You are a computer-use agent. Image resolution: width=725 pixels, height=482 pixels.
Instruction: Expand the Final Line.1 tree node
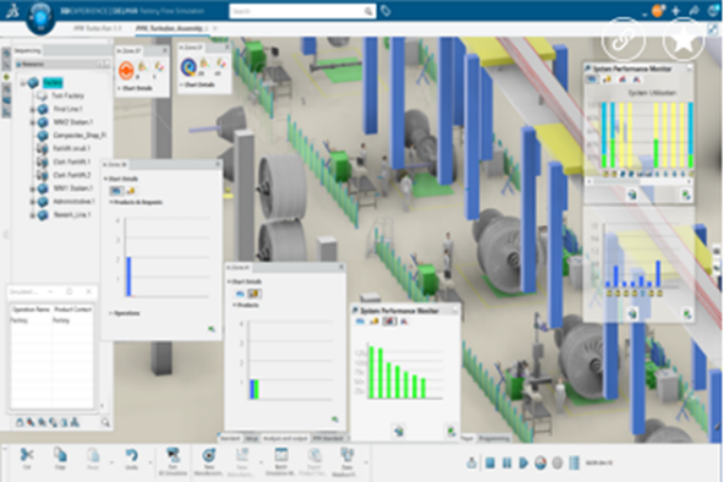point(33,109)
